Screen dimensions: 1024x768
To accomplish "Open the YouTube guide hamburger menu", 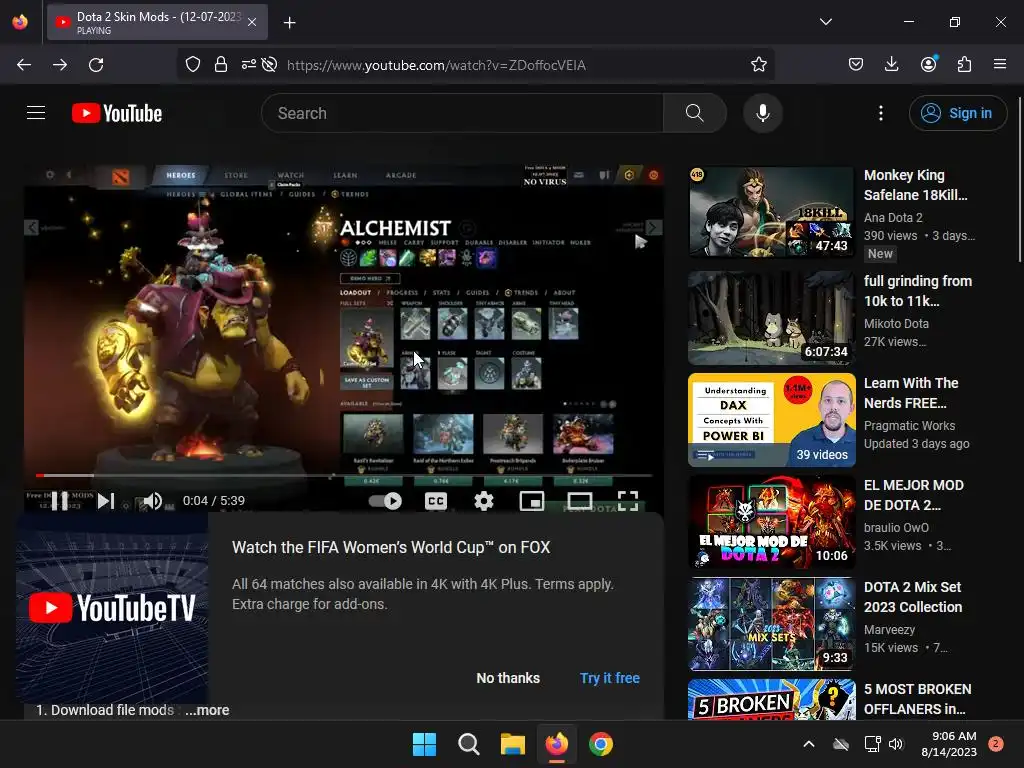I will click(x=36, y=113).
